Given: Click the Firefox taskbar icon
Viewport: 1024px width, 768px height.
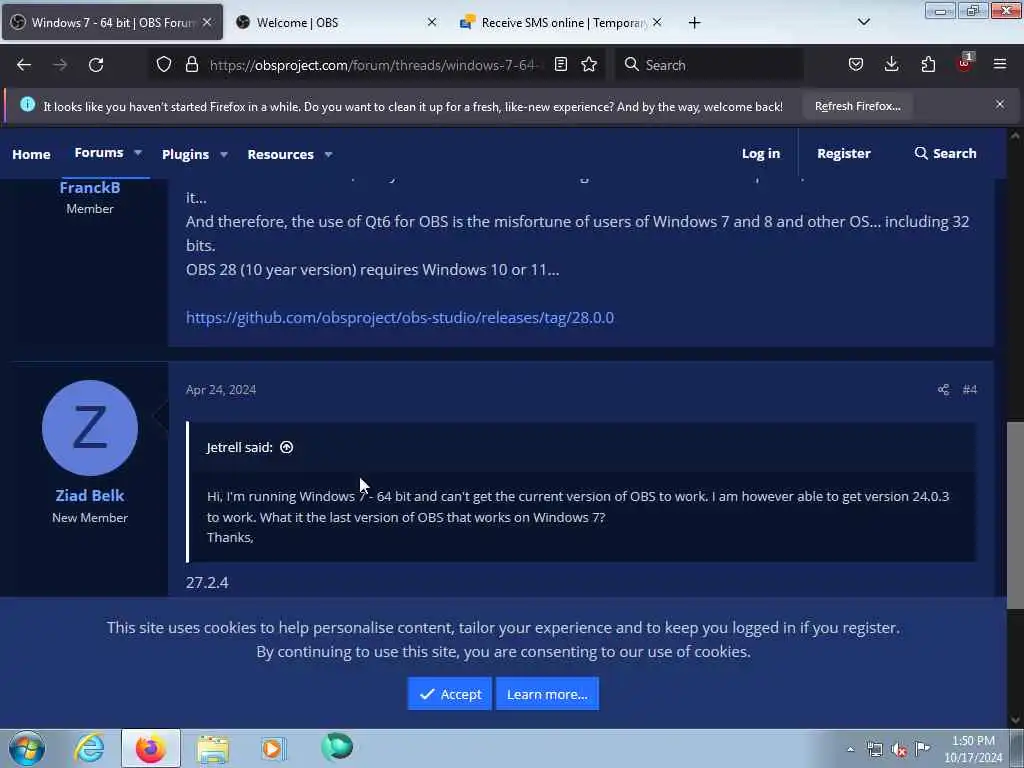Looking at the screenshot, I should tap(150, 748).
